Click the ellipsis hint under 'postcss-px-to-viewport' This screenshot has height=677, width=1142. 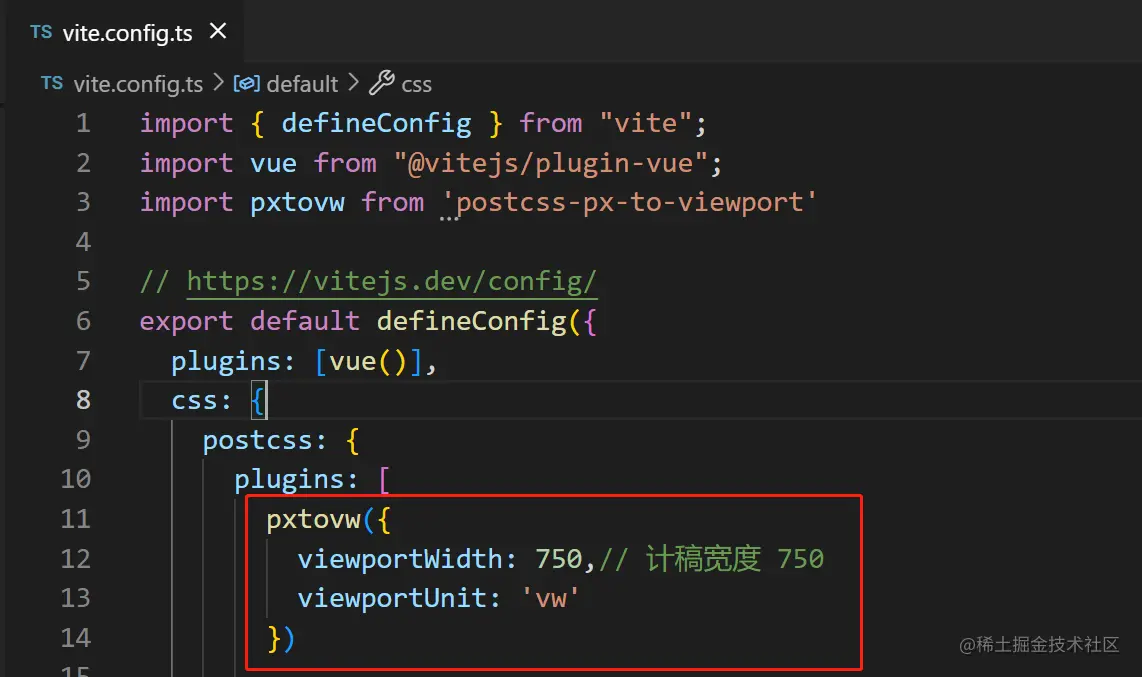(x=449, y=218)
